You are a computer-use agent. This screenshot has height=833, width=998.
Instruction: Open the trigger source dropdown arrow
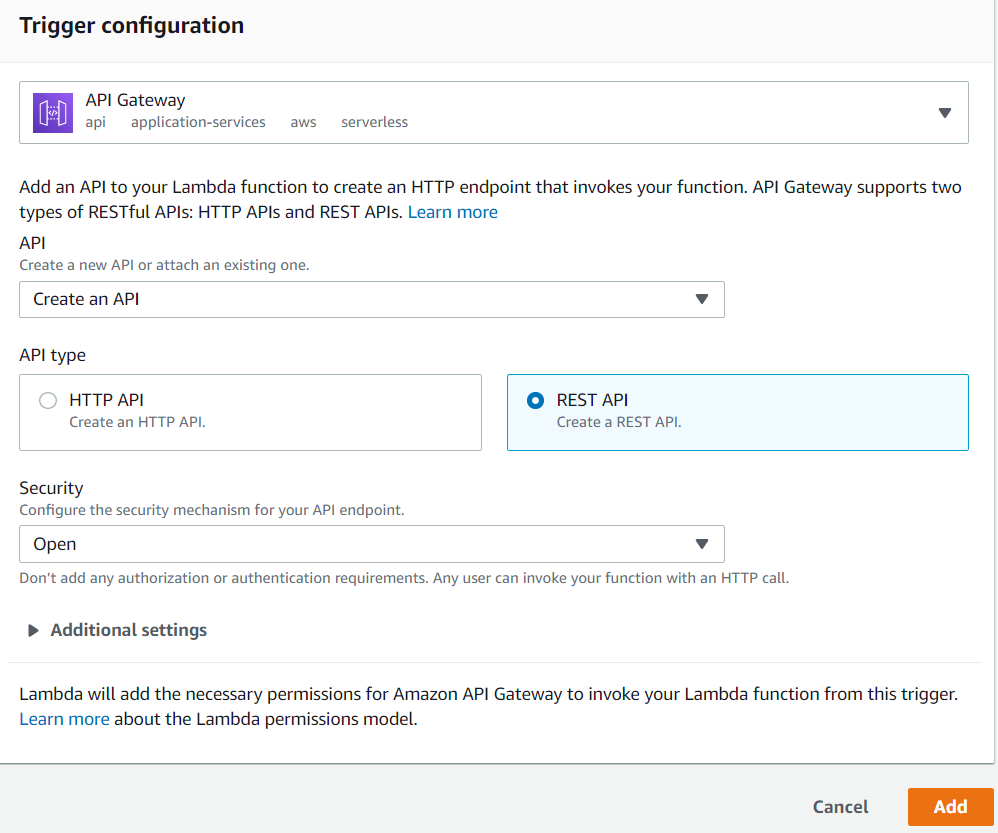945,113
